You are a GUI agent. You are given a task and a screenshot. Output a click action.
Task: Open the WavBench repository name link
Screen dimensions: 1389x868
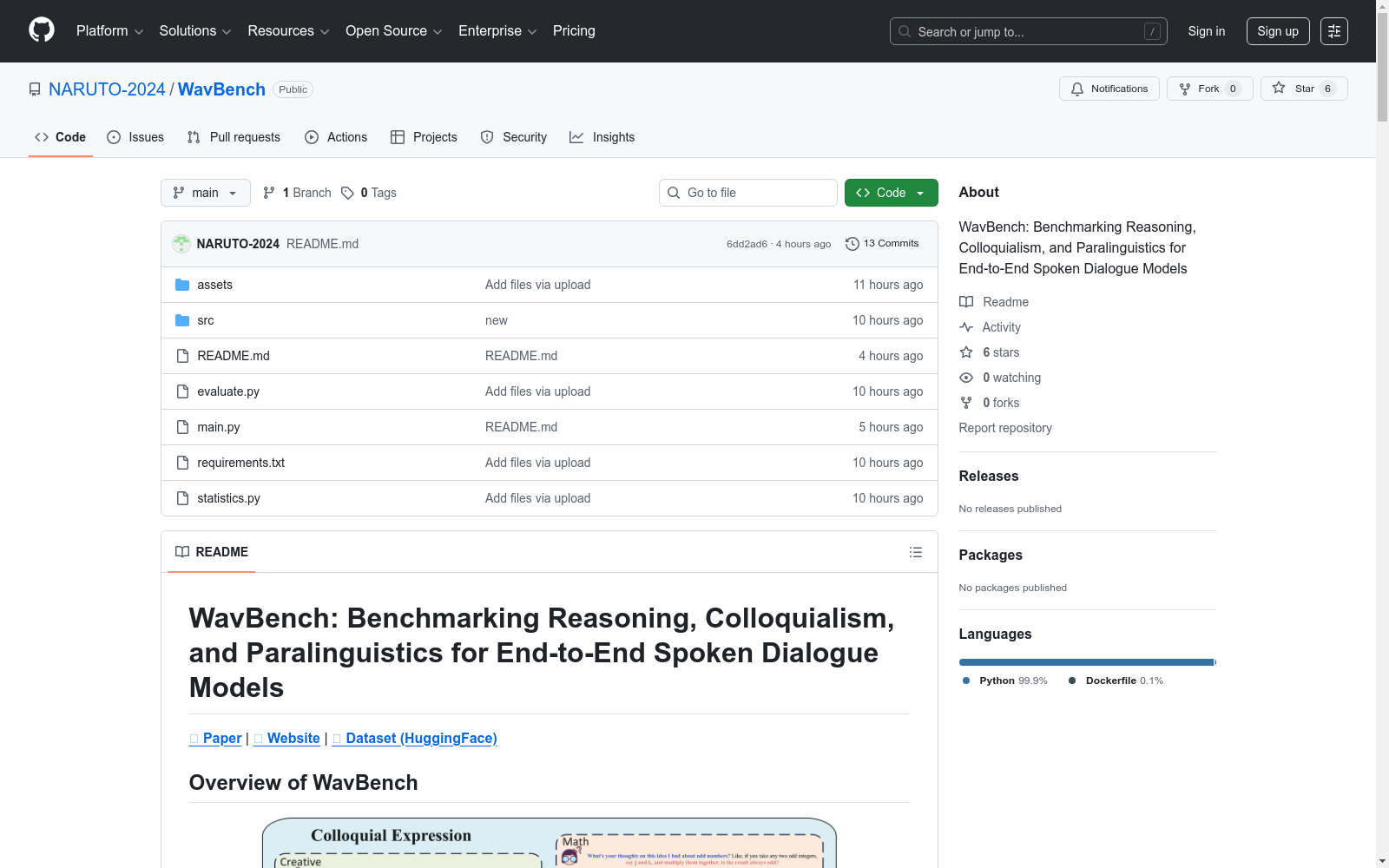click(221, 89)
